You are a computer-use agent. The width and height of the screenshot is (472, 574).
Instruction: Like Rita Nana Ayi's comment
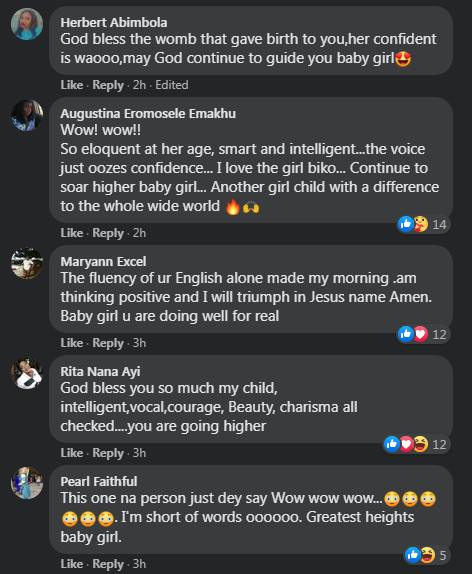tap(72, 453)
